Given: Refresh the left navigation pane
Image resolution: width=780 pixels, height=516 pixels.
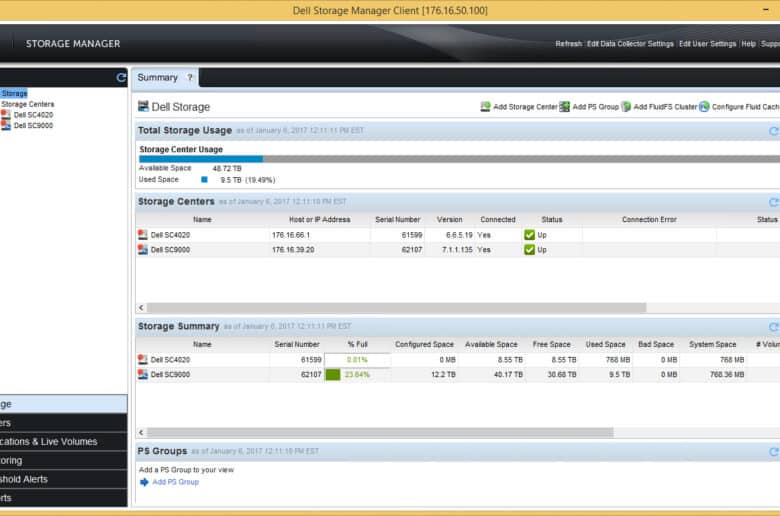Looking at the screenshot, I should 121,78.
